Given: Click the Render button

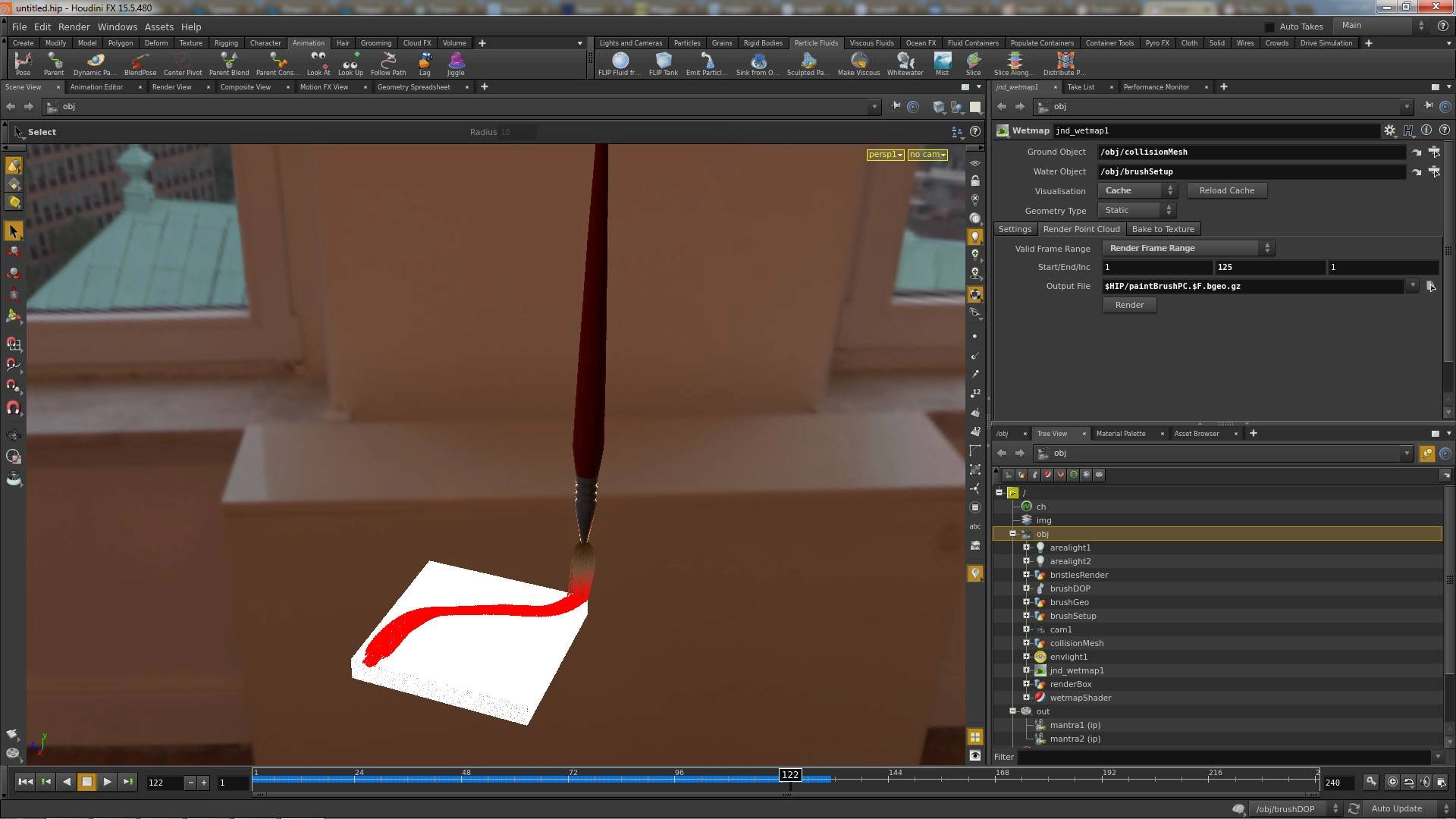Looking at the screenshot, I should coord(1129,305).
